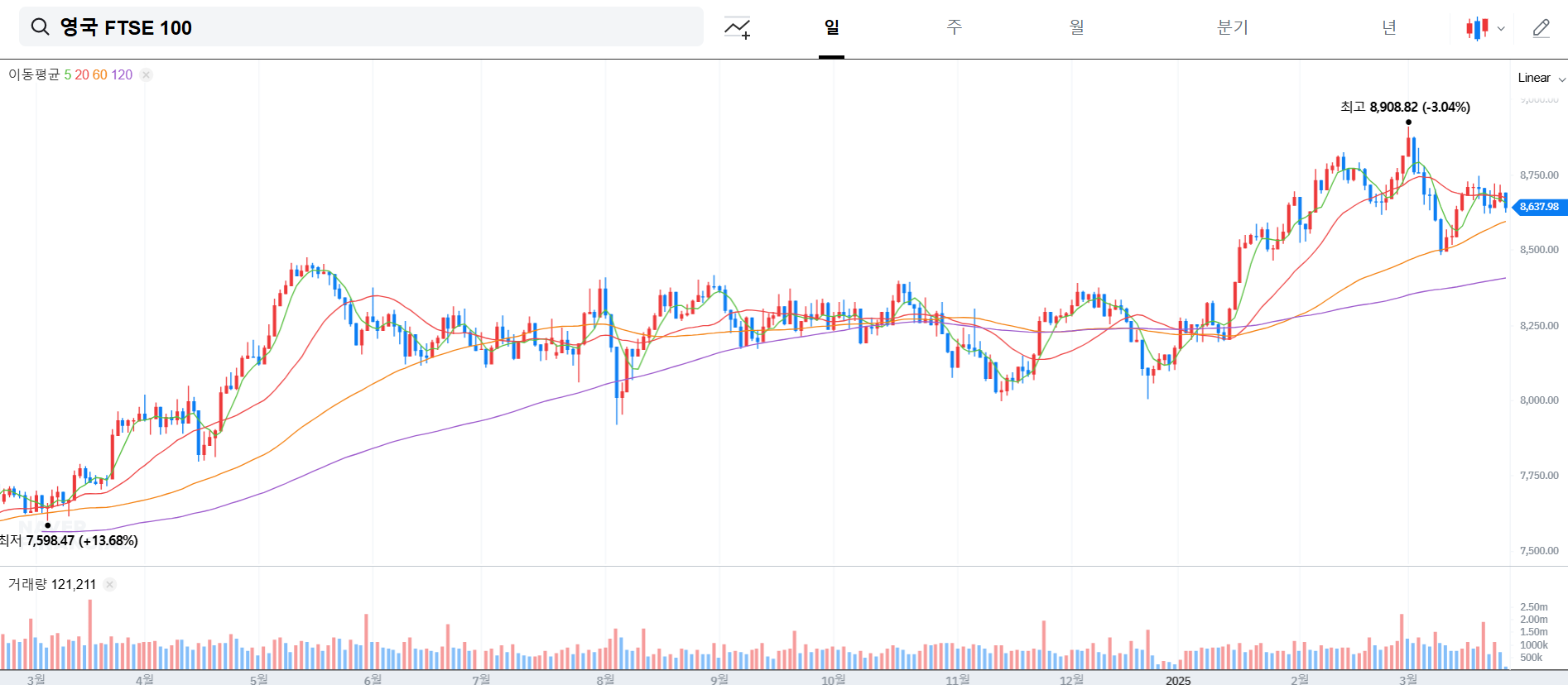Click the search magnifier icon
The image size is (1568, 685).
click(40, 27)
